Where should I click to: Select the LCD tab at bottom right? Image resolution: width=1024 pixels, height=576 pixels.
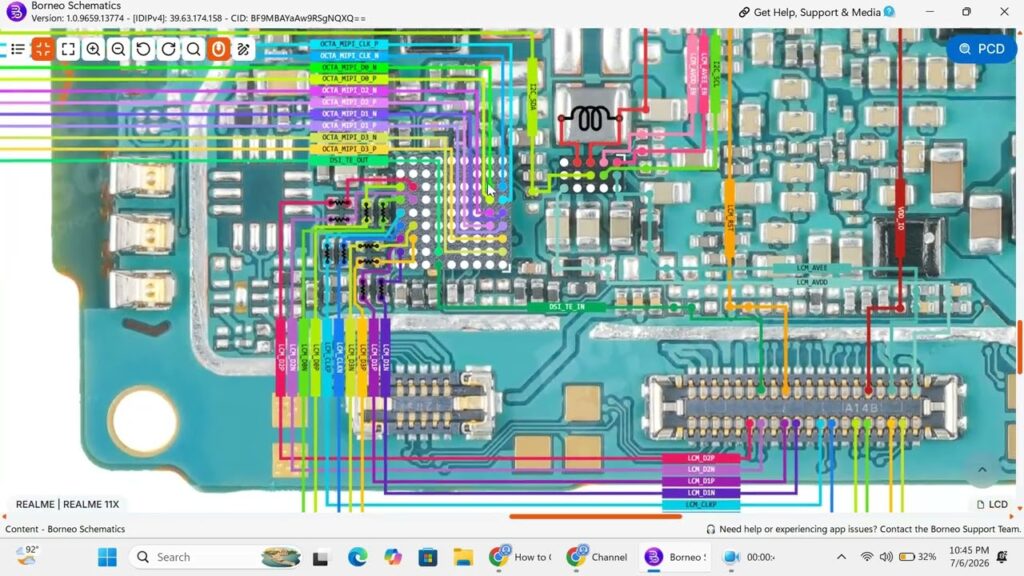(x=991, y=504)
